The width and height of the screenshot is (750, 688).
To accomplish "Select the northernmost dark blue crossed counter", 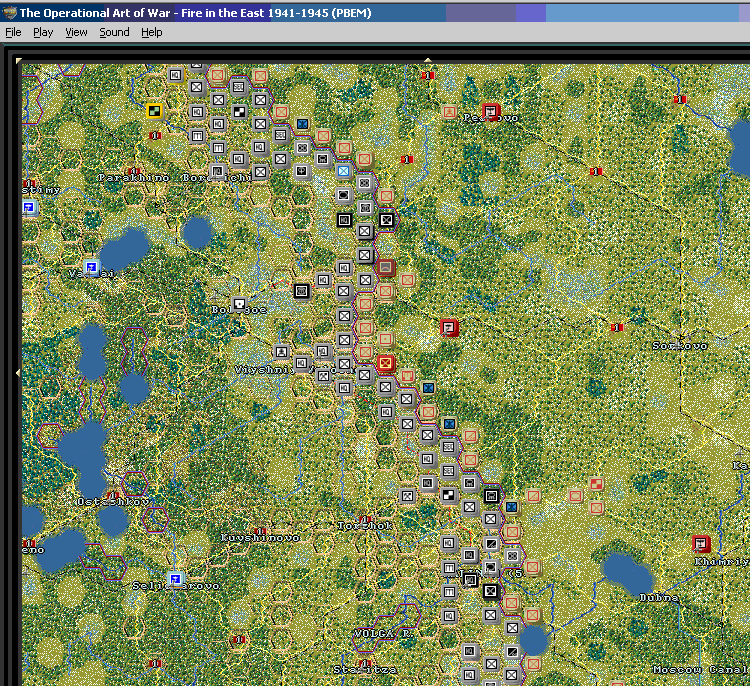I will click(302, 124).
